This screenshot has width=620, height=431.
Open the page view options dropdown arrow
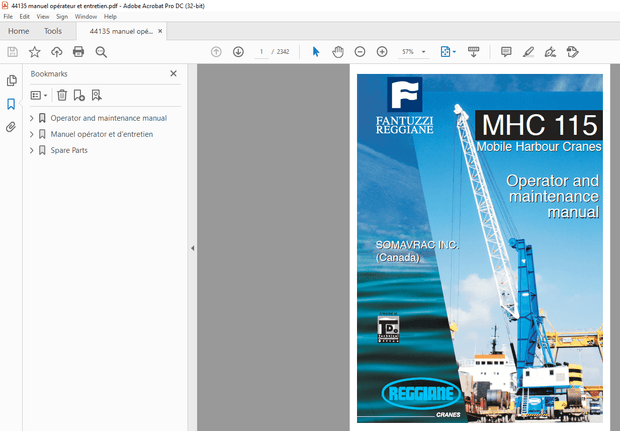coord(454,52)
